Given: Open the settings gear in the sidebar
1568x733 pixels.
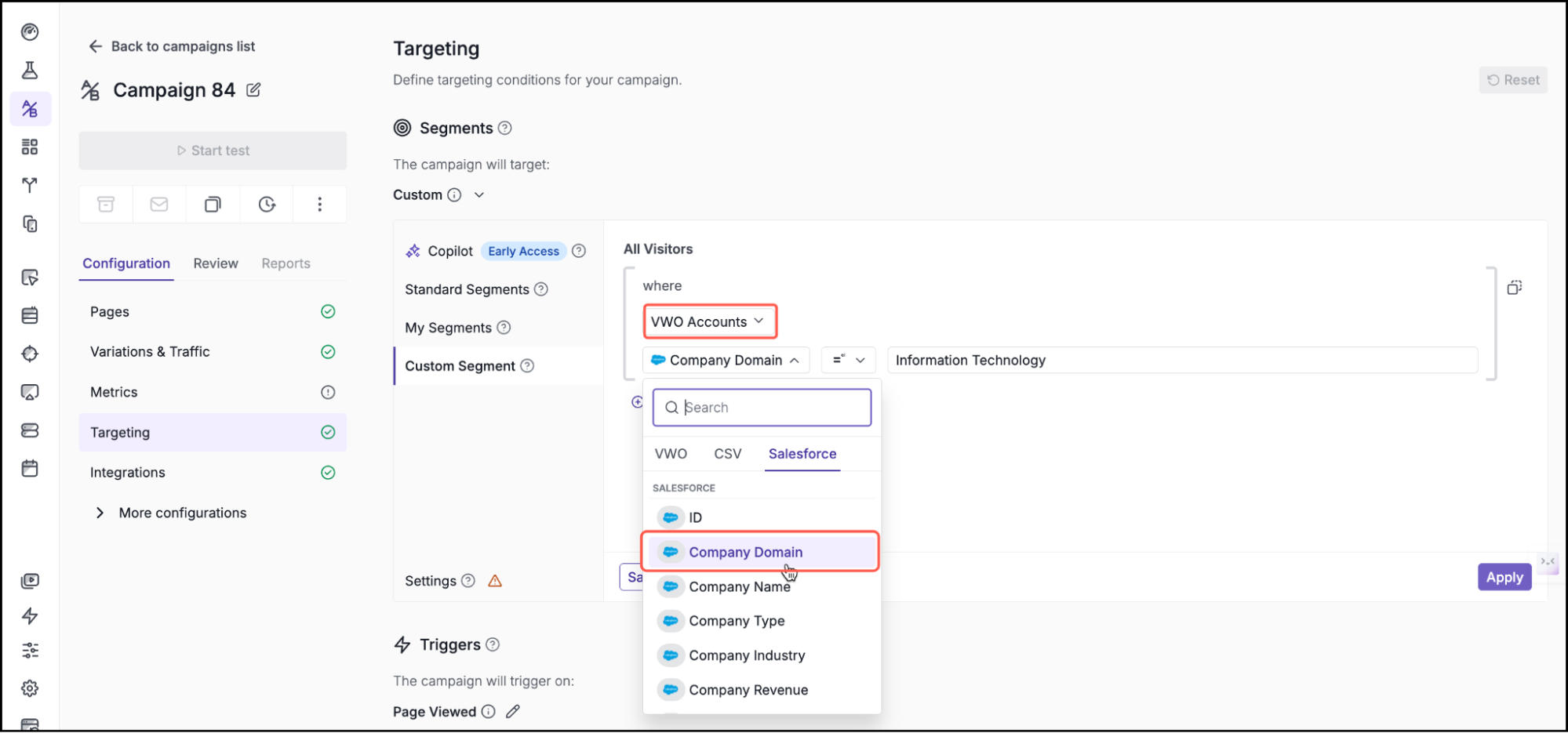Looking at the screenshot, I should (30, 688).
